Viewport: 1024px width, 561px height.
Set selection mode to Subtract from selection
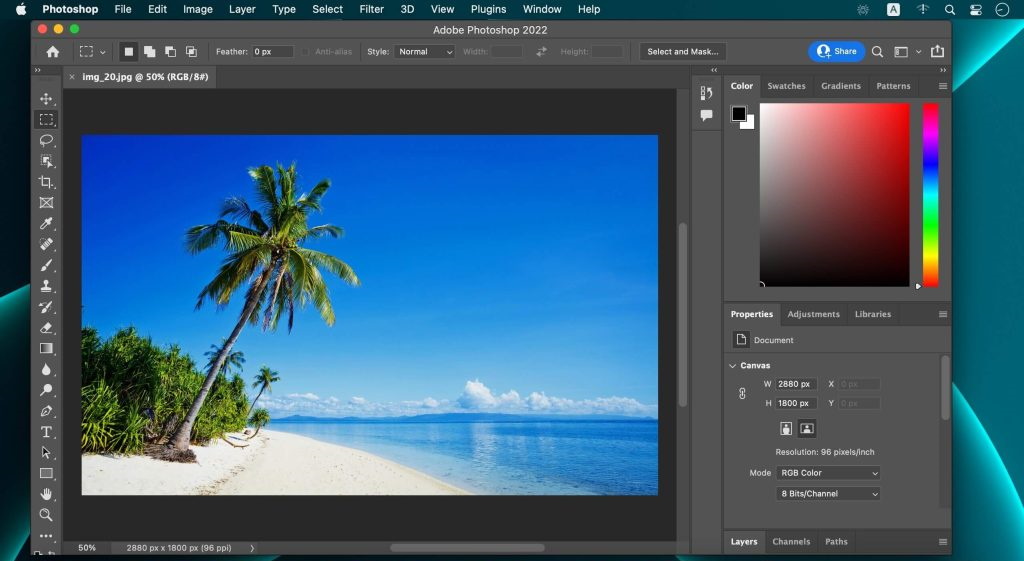click(x=170, y=52)
